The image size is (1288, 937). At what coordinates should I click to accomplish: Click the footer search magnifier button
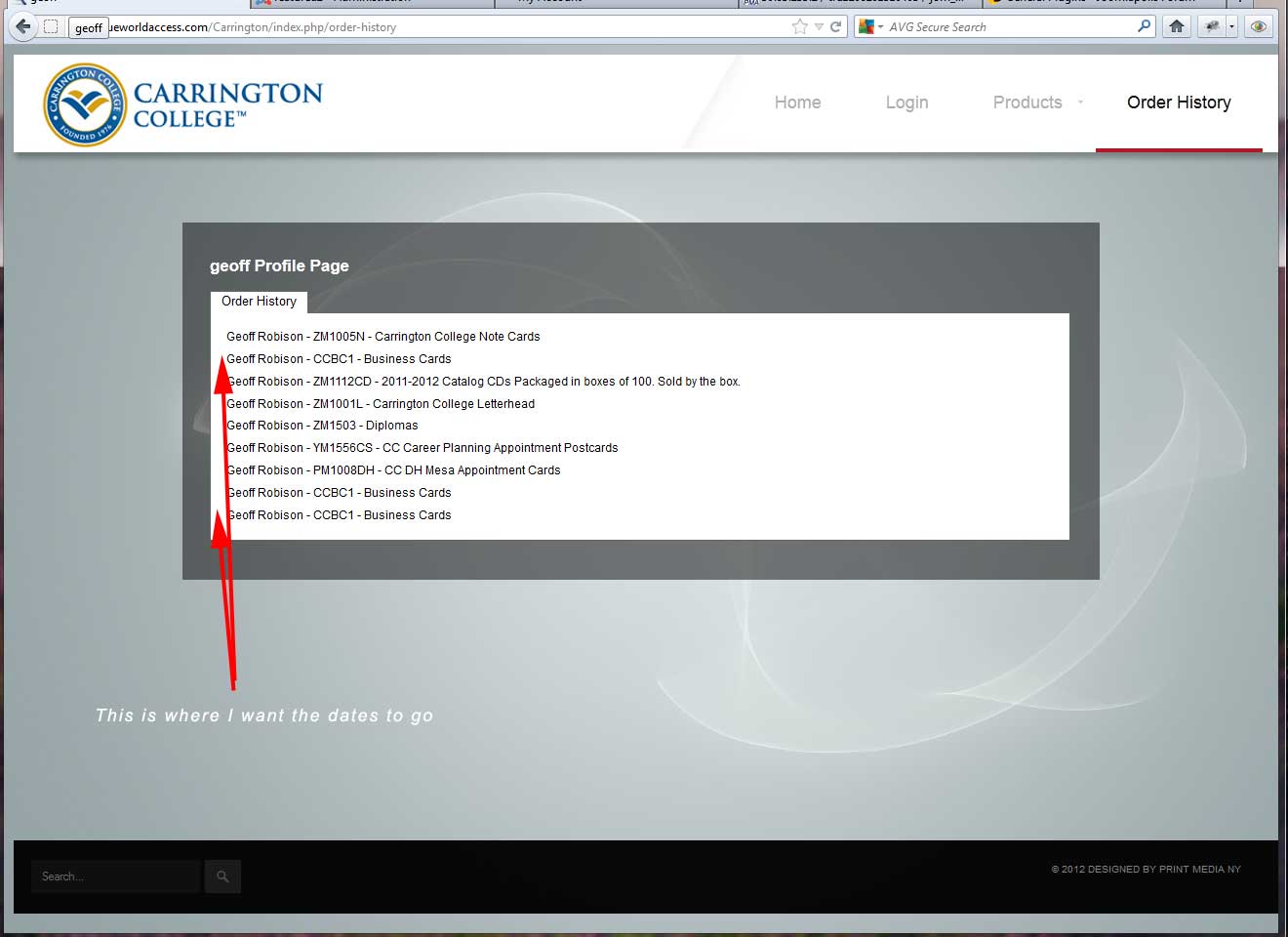click(222, 876)
